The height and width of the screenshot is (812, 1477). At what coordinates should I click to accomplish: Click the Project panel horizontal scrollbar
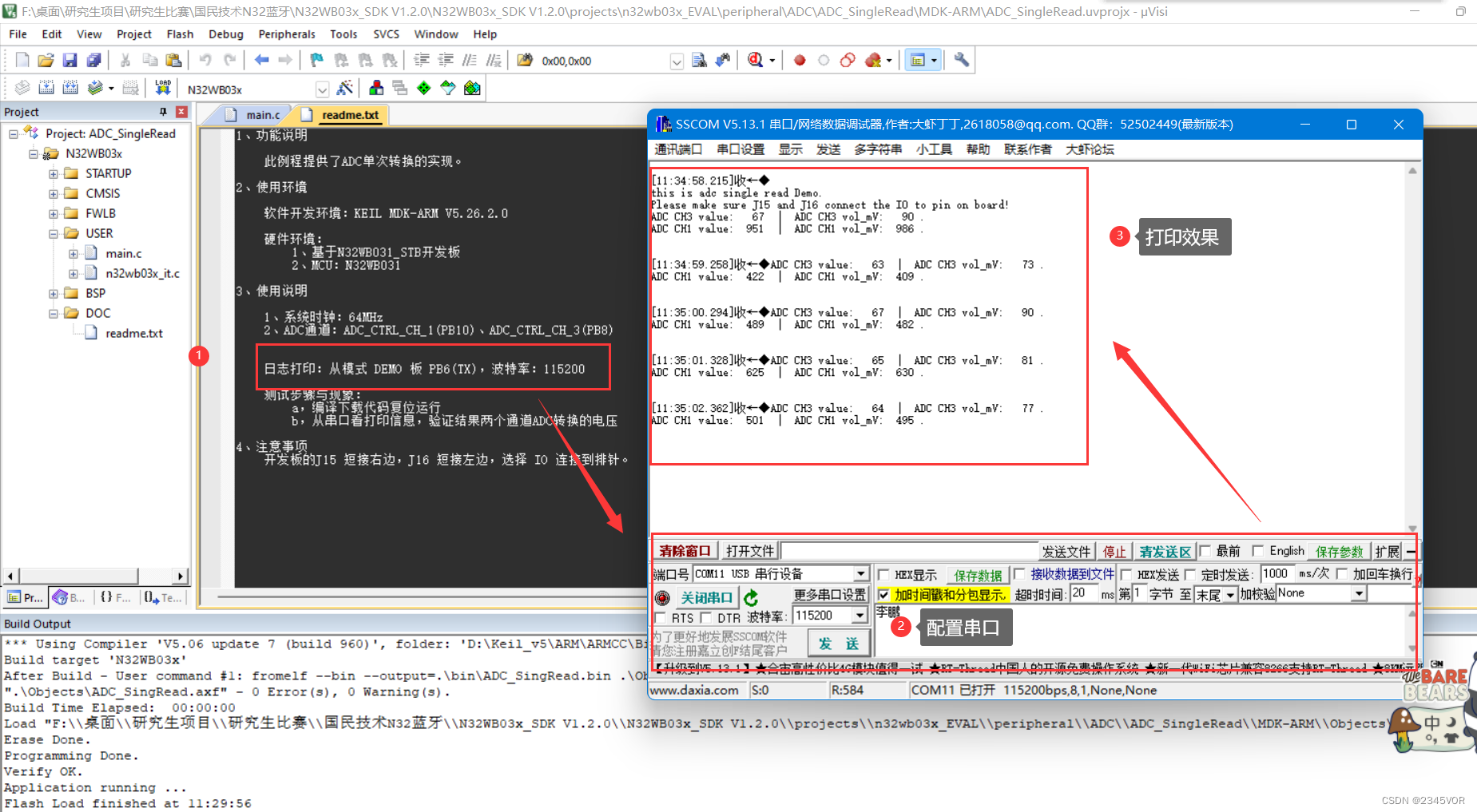point(95,576)
